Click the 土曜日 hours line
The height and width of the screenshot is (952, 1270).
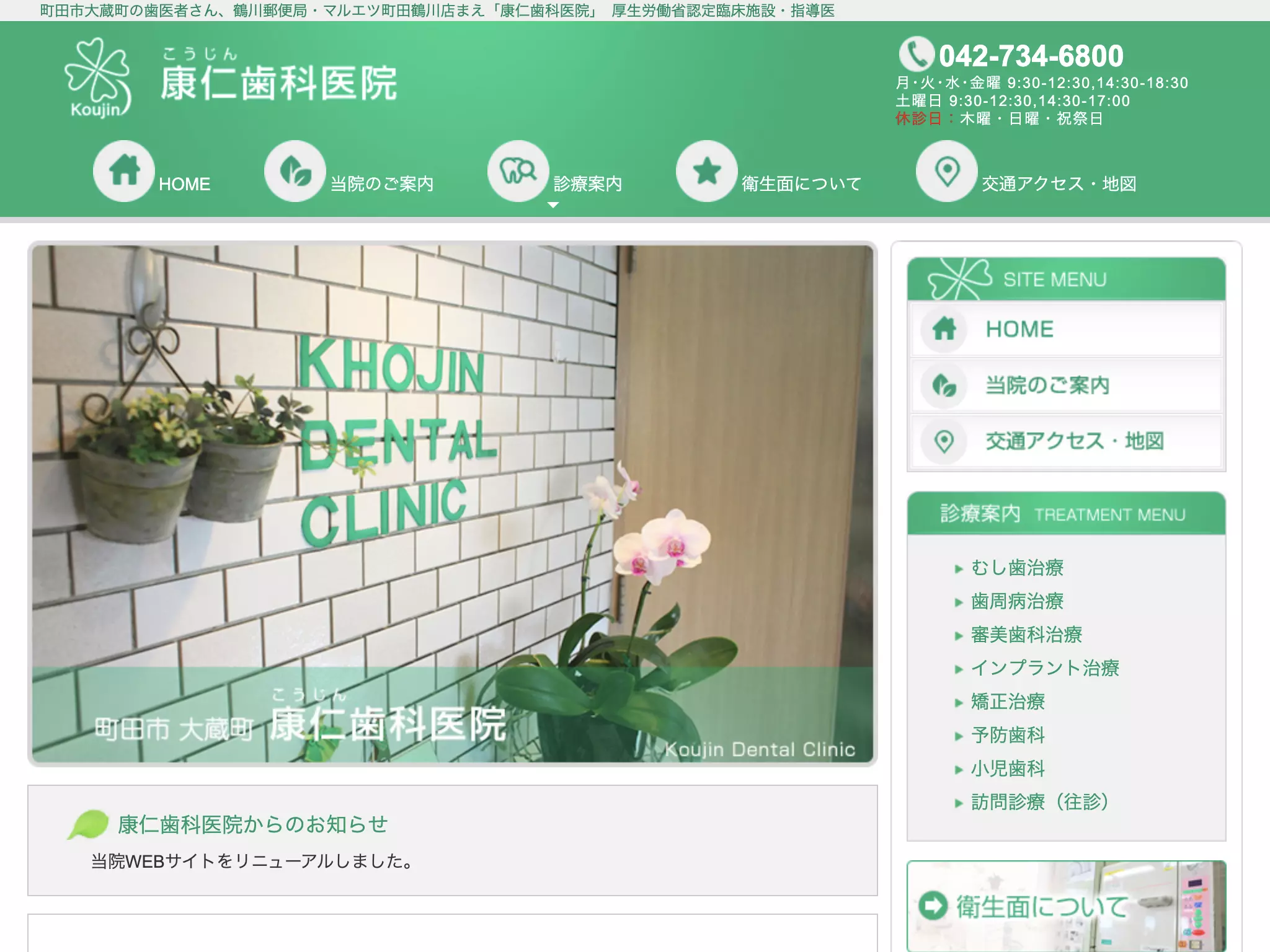point(1013,101)
